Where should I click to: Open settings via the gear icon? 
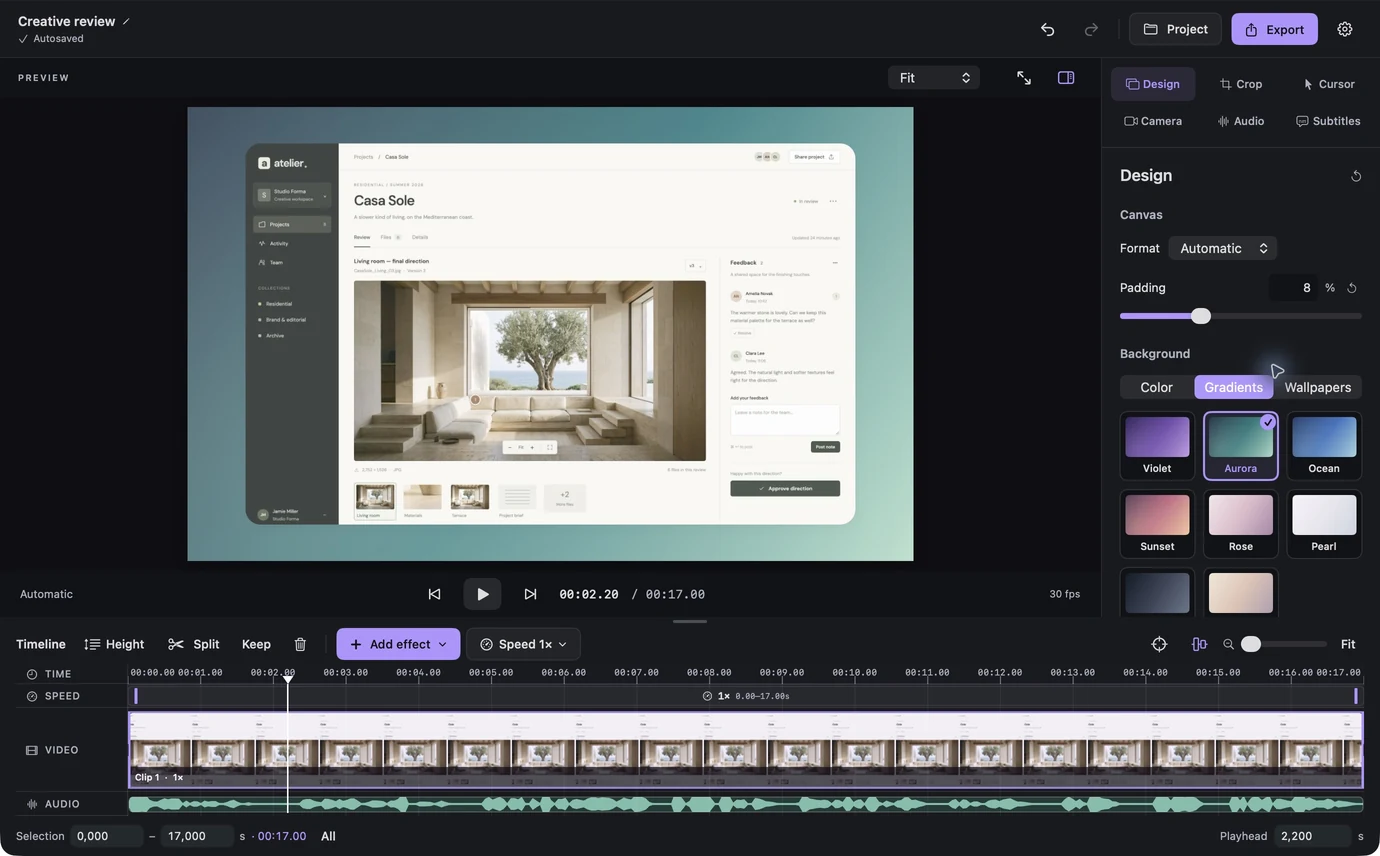click(1345, 29)
